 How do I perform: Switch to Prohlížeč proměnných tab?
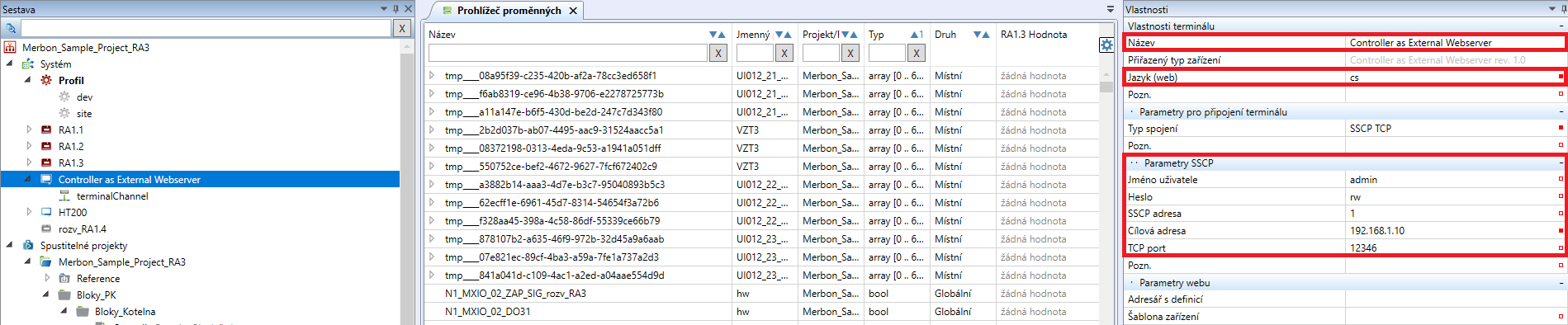tap(509, 11)
